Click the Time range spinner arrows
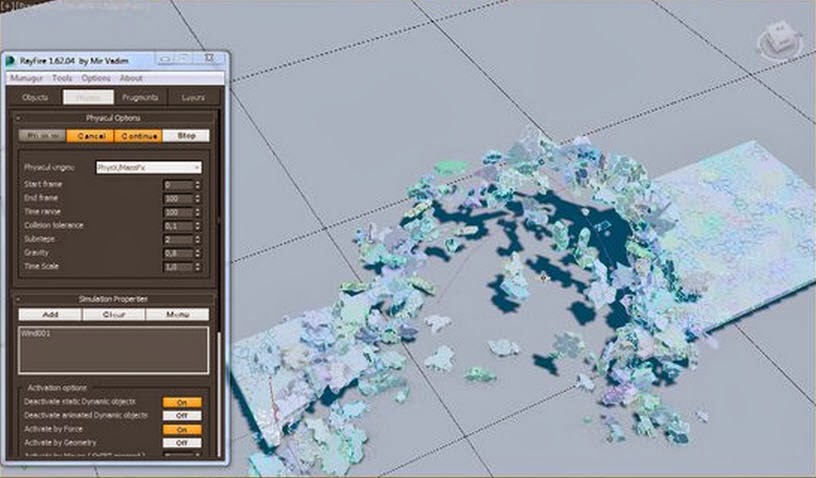Image resolution: width=816 pixels, height=478 pixels. [197, 212]
